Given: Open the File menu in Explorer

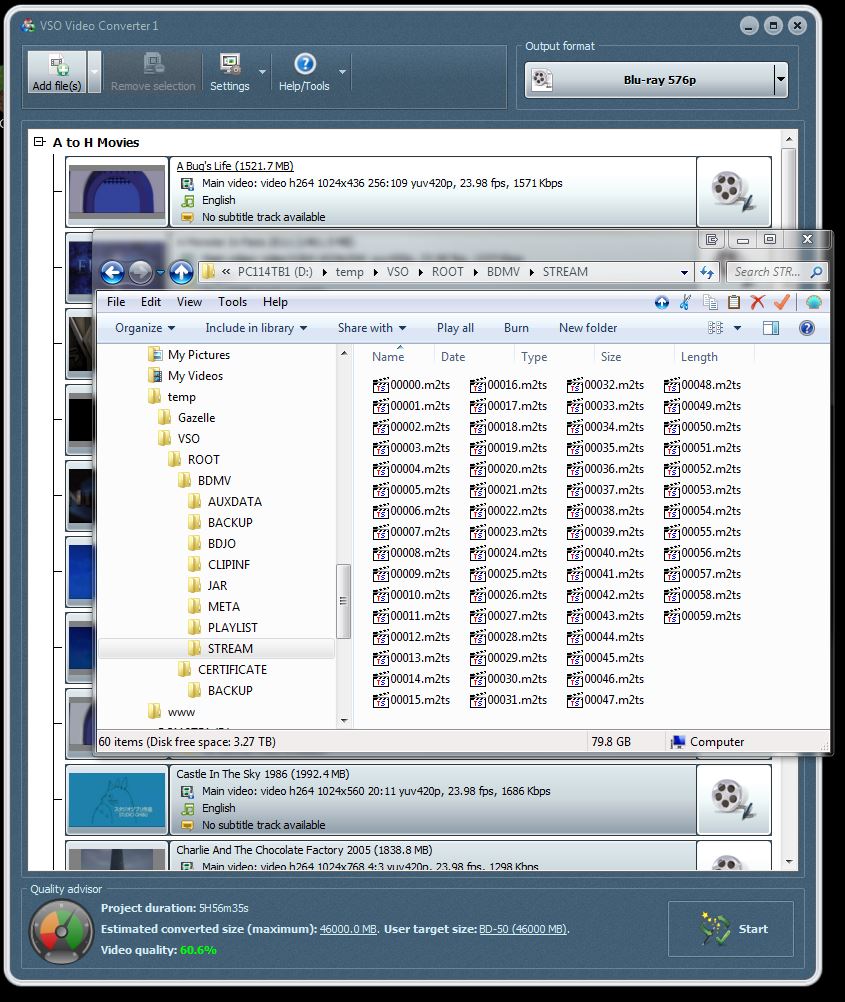Looking at the screenshot, I should click(116, 302).
